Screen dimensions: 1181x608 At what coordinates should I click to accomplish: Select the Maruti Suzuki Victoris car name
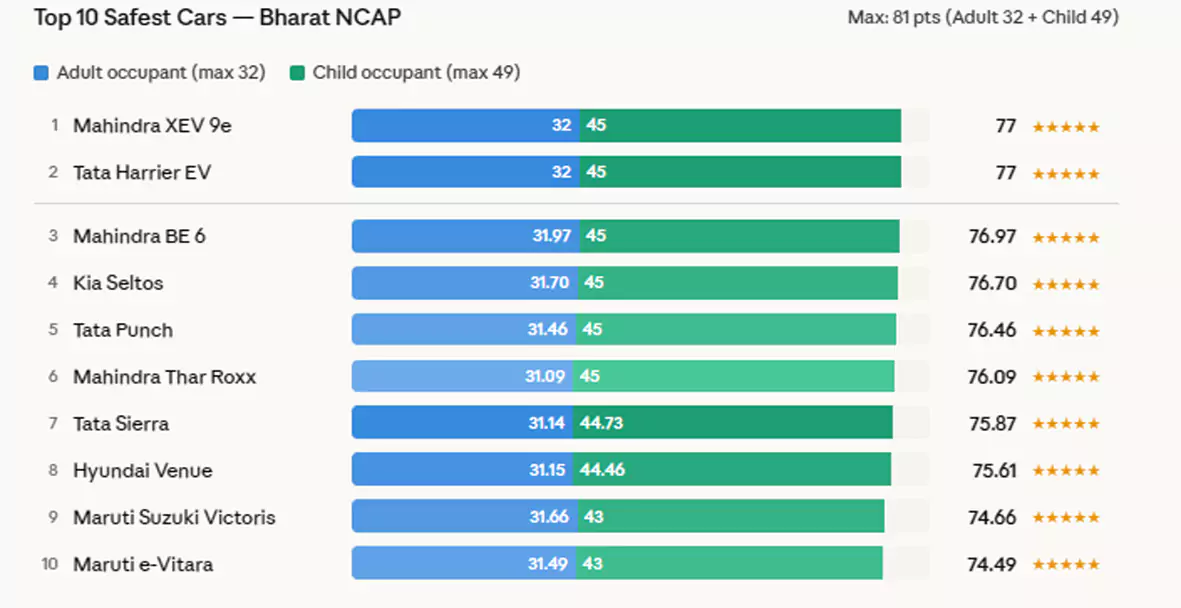point(174,517)
